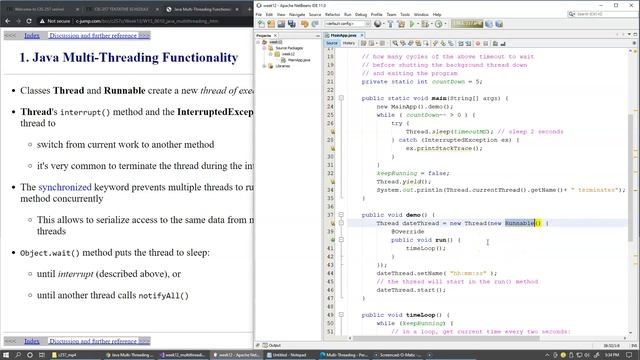Click the editor horizontal scrollbar
Viewport: 640px width, 360px height.
point(447,338)
